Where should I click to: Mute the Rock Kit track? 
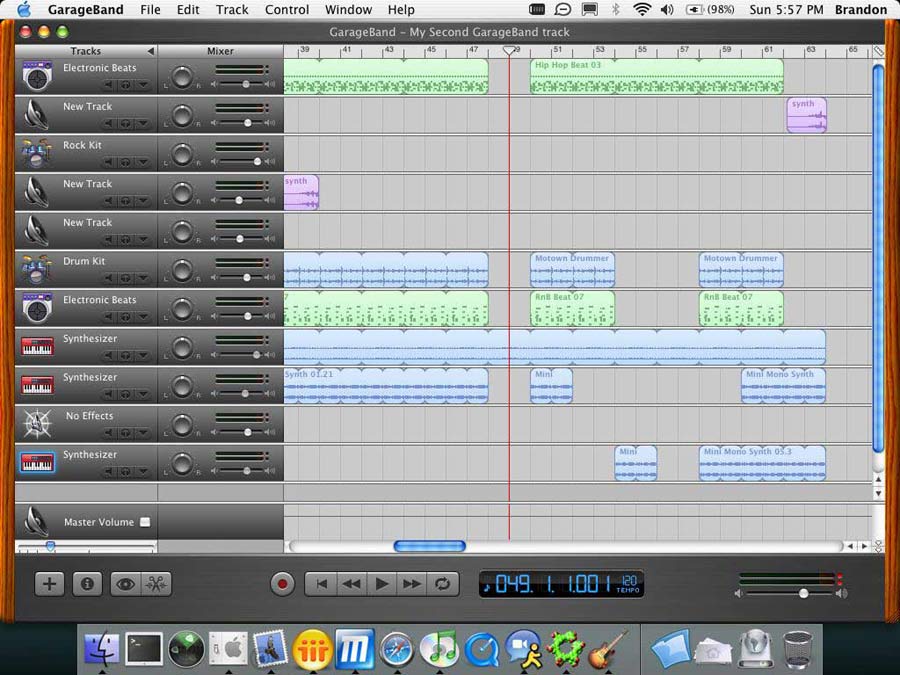(x=108, y=162)
